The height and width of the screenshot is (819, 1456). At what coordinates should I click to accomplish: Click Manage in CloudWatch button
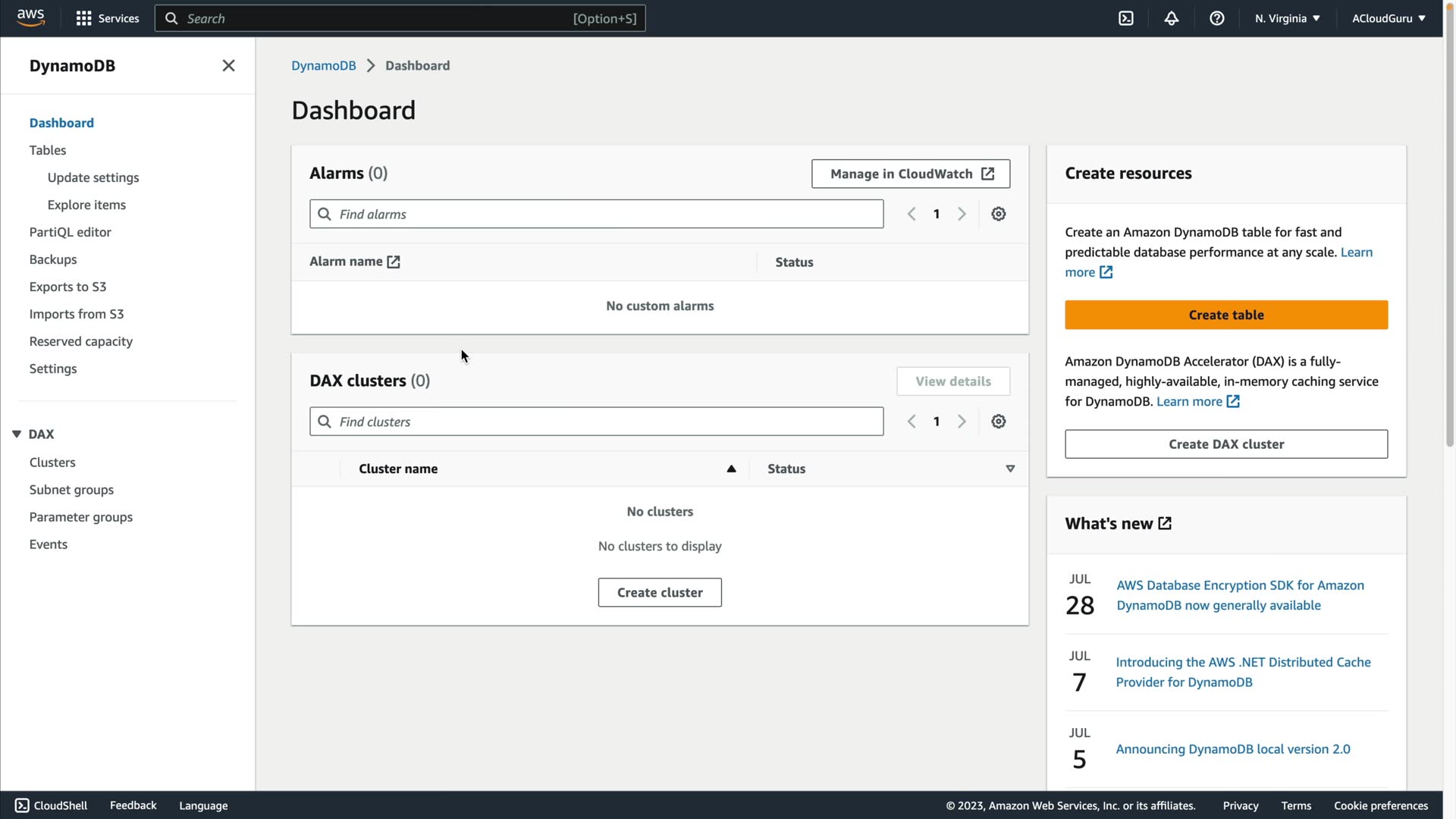tap(911, 174)
